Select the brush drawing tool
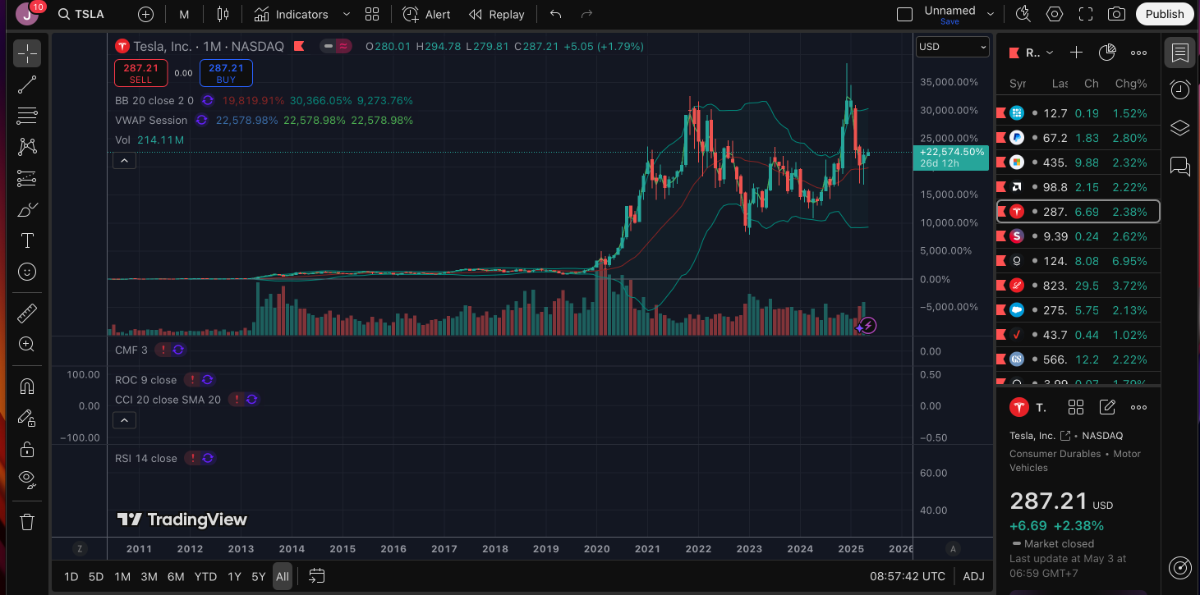The image size is (1200, 595). (x=27, y=209)
